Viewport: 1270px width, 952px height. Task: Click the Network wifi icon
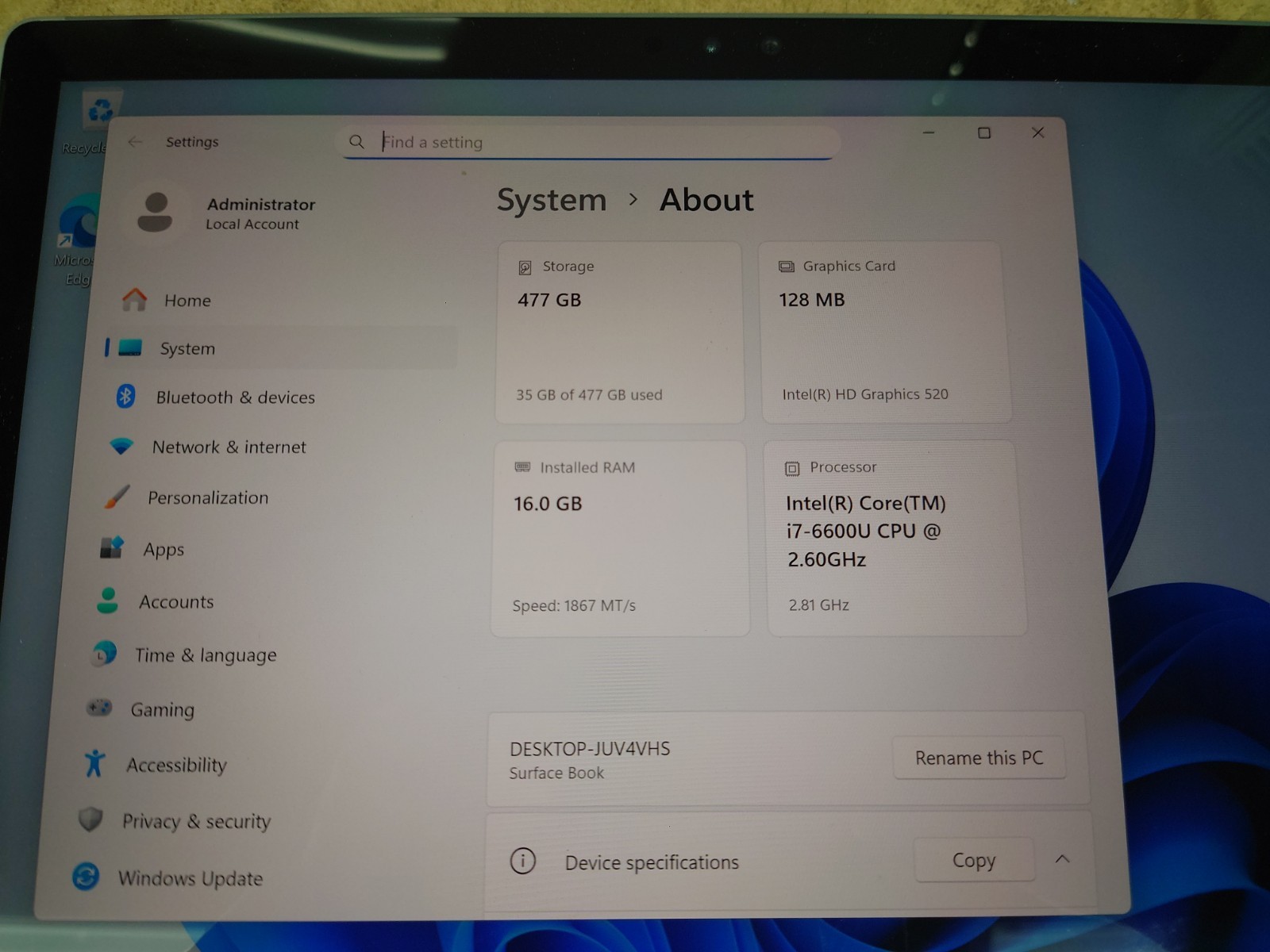[x=121, y=446]
